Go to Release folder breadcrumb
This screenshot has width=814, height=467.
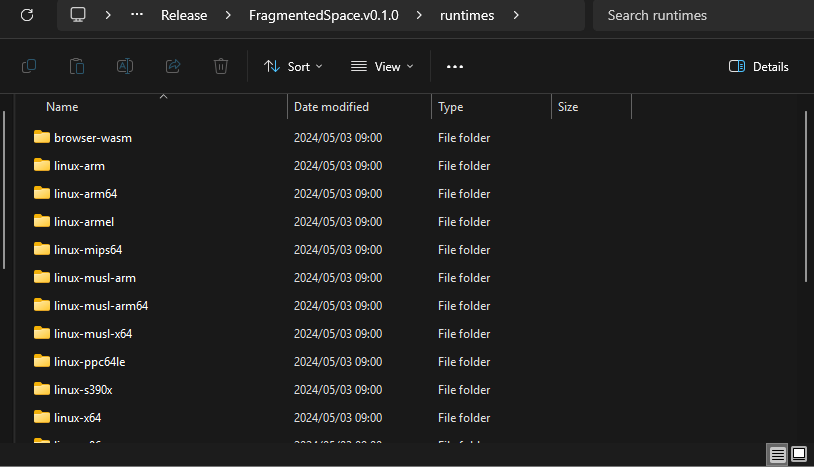184,16
